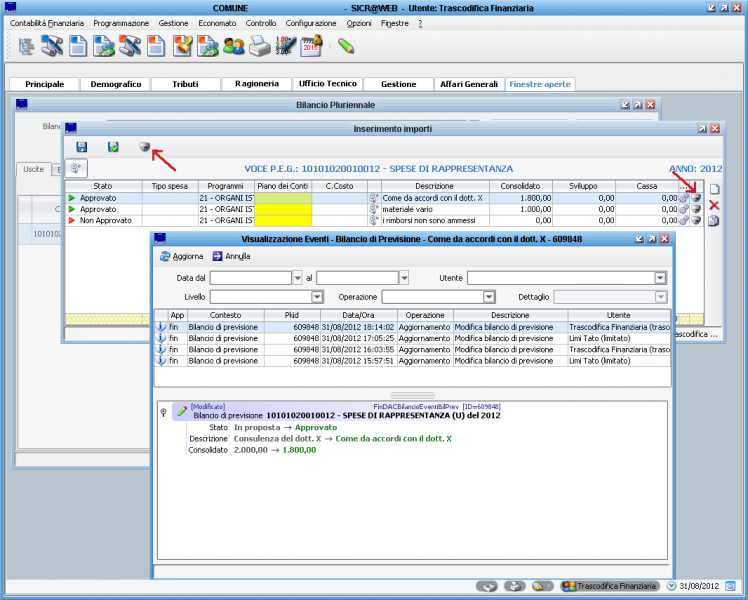Click the new blank row icon right of the grid
Image resolution: width=748 pixels, height=600 pixels.
coord(714,189)
